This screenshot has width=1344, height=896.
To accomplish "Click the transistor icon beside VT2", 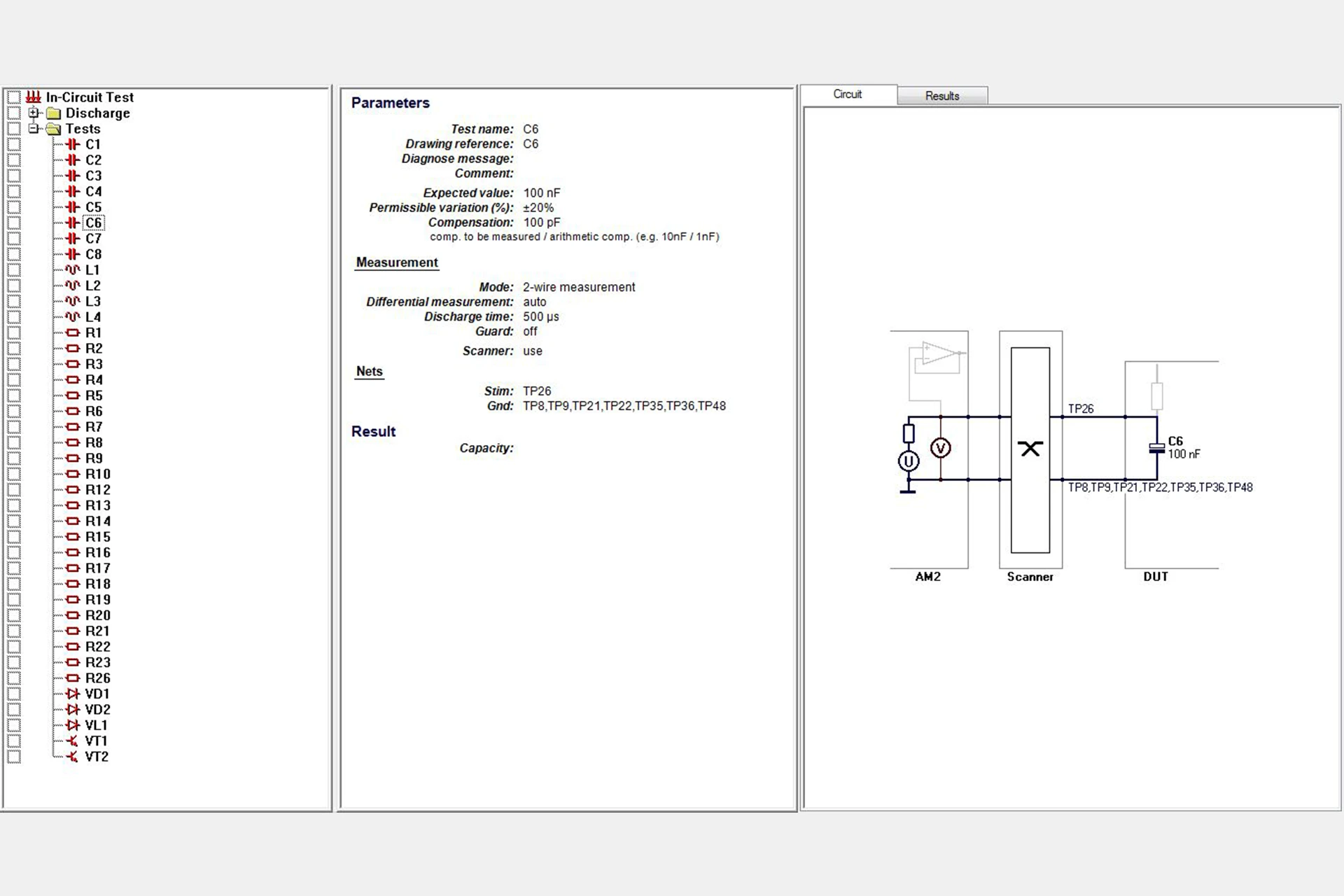I will point(73,757).
